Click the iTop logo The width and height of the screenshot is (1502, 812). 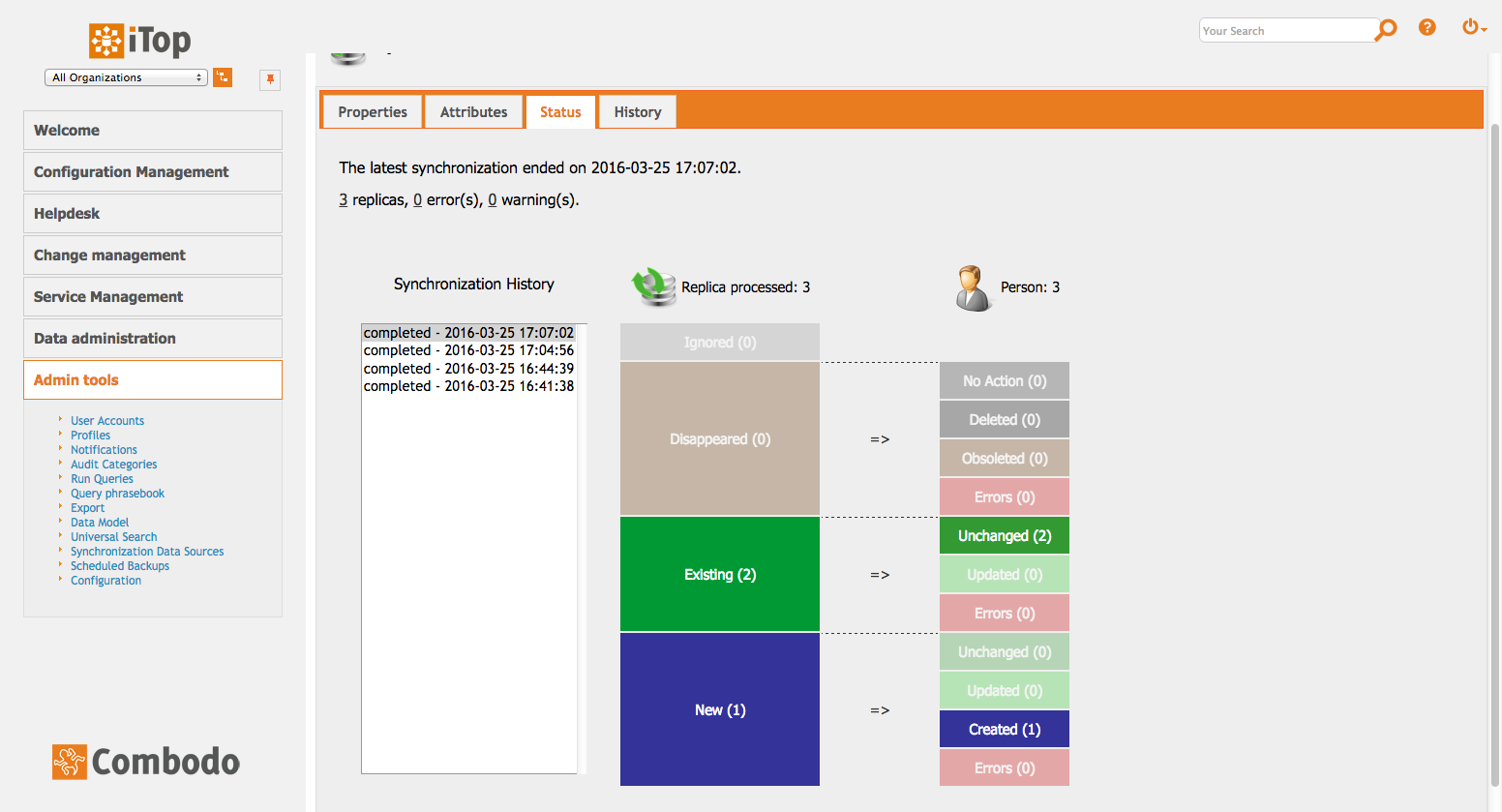point(140,41)
